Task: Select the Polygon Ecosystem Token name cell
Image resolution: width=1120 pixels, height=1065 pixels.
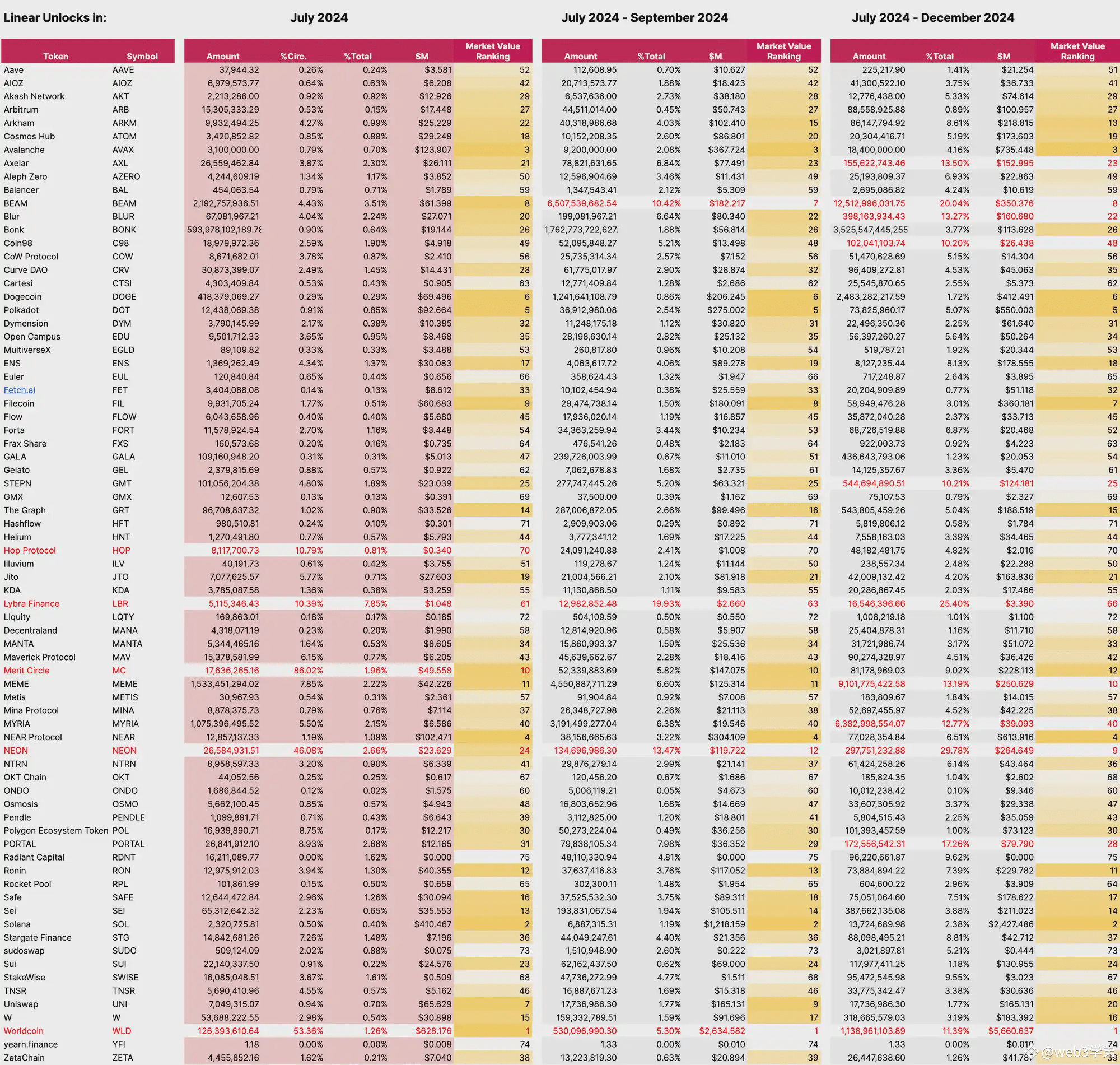Action: [x=55, y=830]
